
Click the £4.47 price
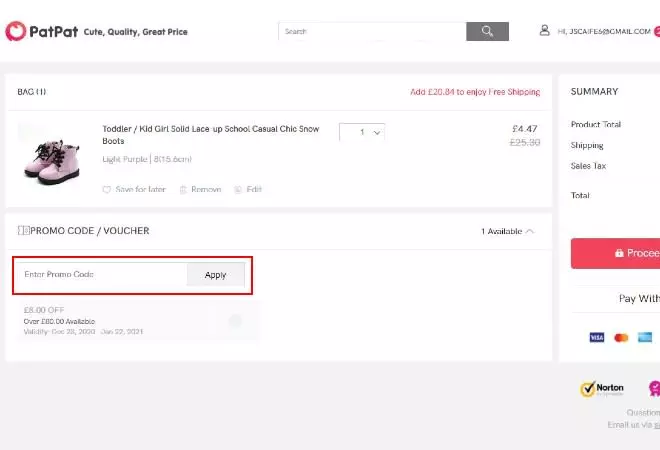[524, 129]
